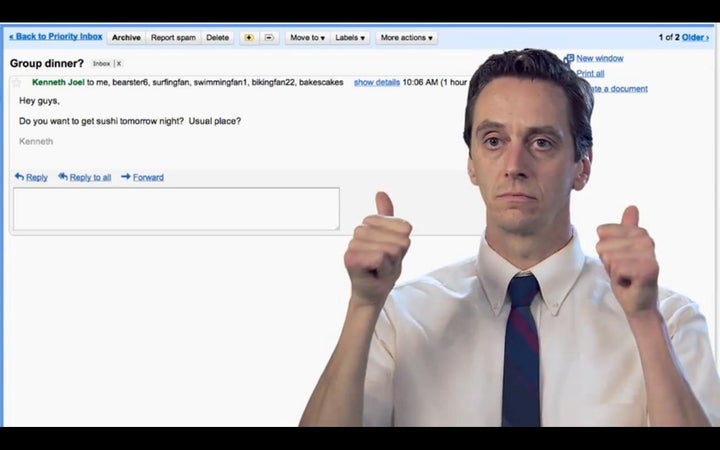The width and height of the screenshot is (720, 450).
Task: Click the New window icon
Action: pos(568,59)
